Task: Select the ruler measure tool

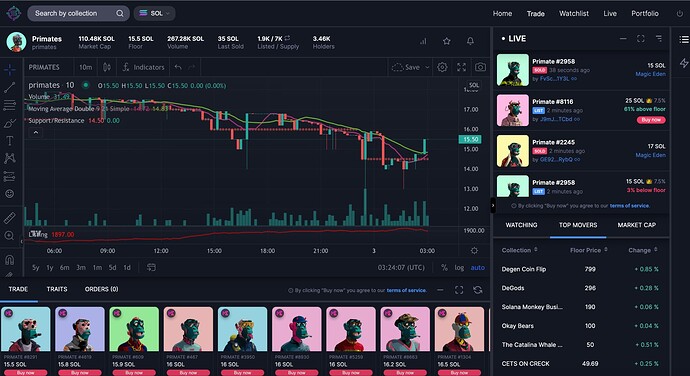Action: pos(9,217)
